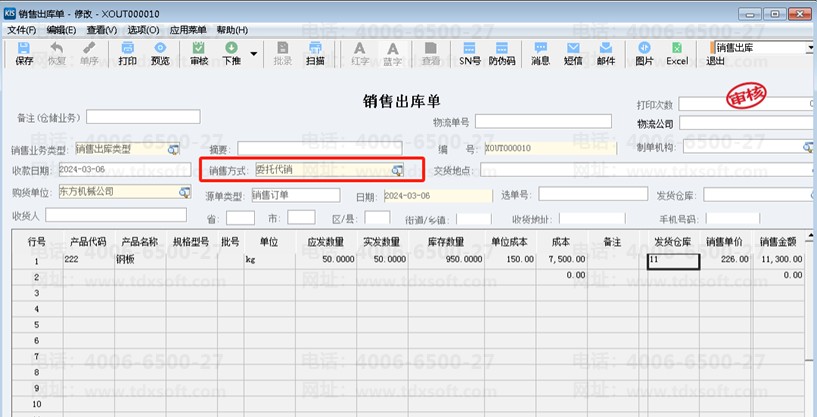Click the 保存 save icon
817x417 pixels.
tap(24, 54)
